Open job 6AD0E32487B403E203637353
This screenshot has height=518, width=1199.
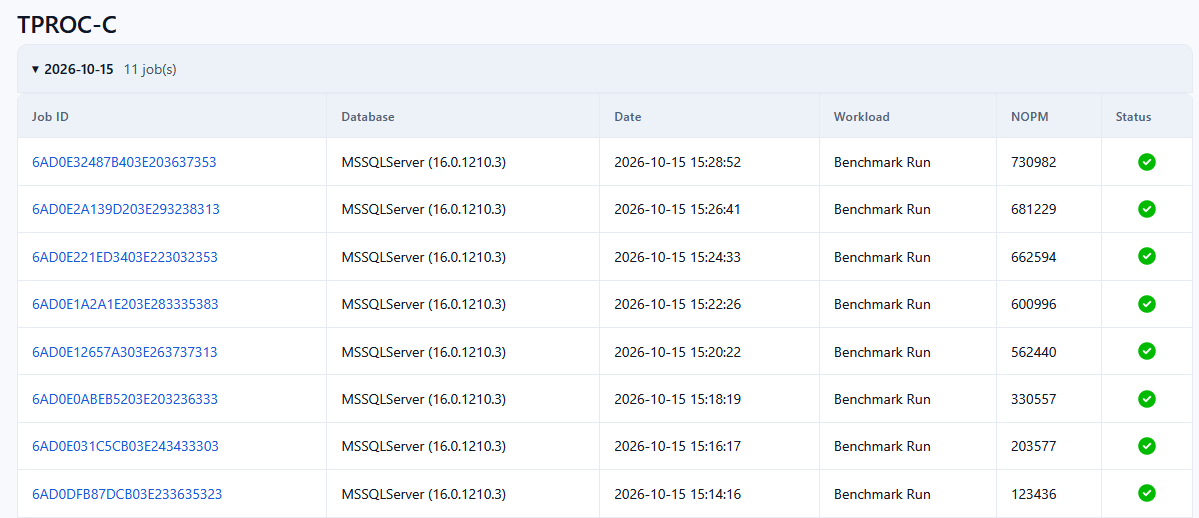(124, 162)
